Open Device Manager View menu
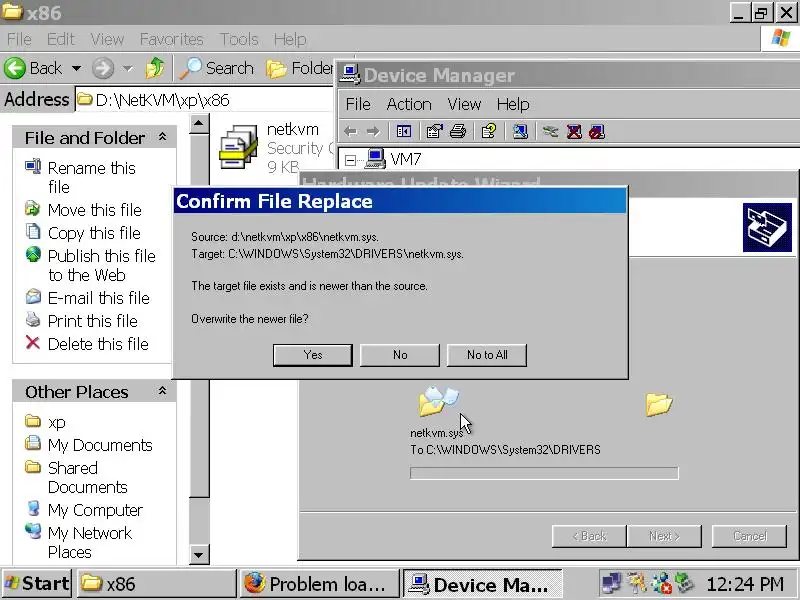The image size is (800, 600). [464, 104]
